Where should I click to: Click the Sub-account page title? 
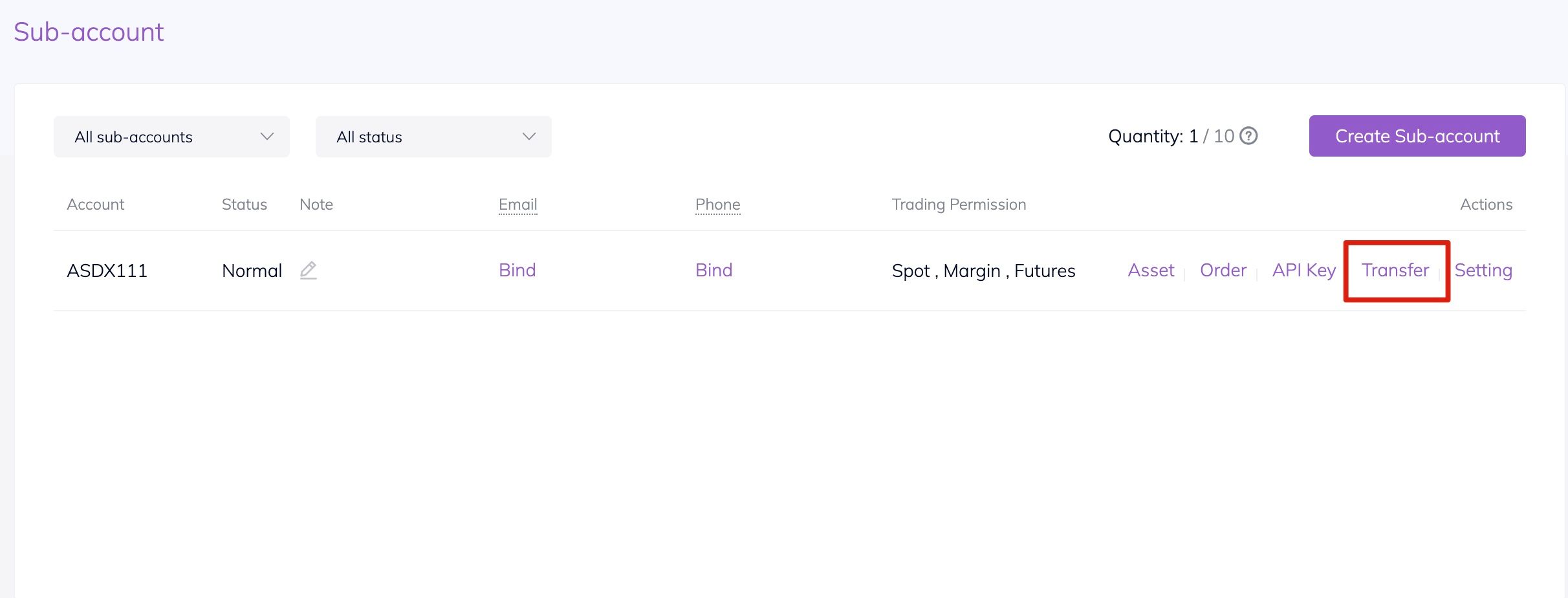pos(89,32)
